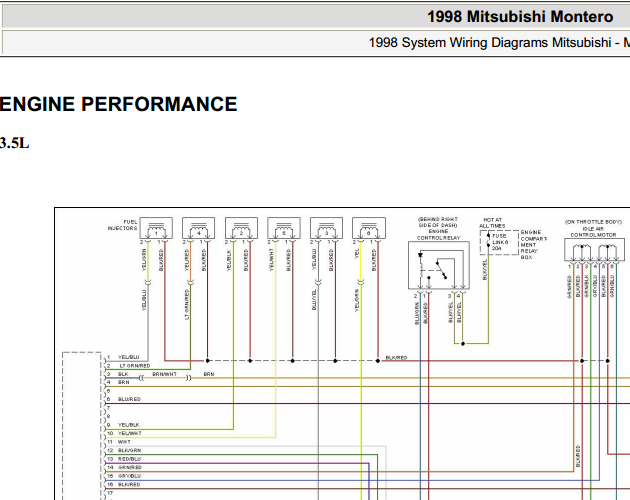Click the vertical 'YEL/GRN' label under injector 1
The image size is (630, 500).
pyautogui.click(x=144, y=260)
